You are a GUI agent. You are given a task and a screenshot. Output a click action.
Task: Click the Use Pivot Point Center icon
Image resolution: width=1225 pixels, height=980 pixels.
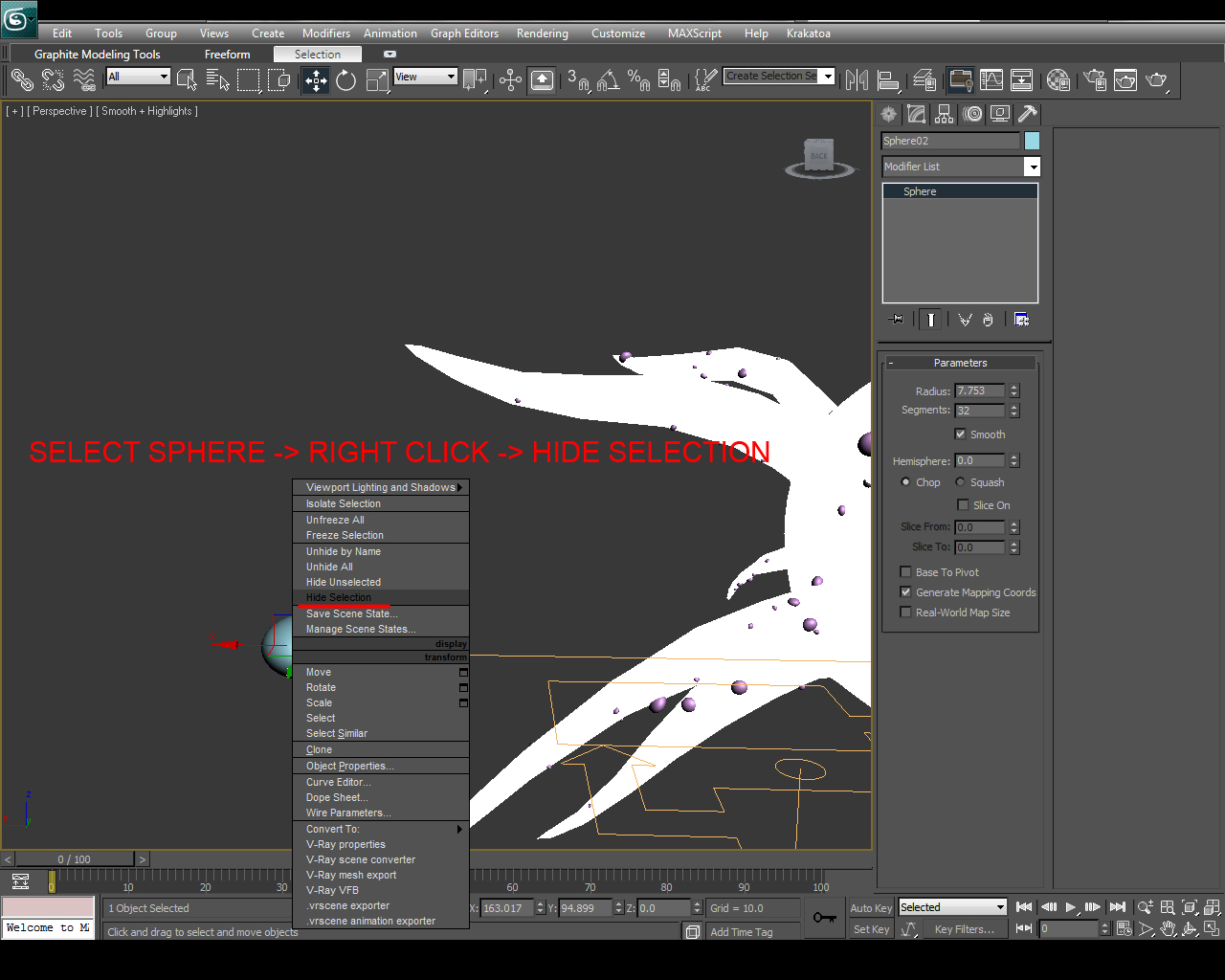(x=475, y=79)
